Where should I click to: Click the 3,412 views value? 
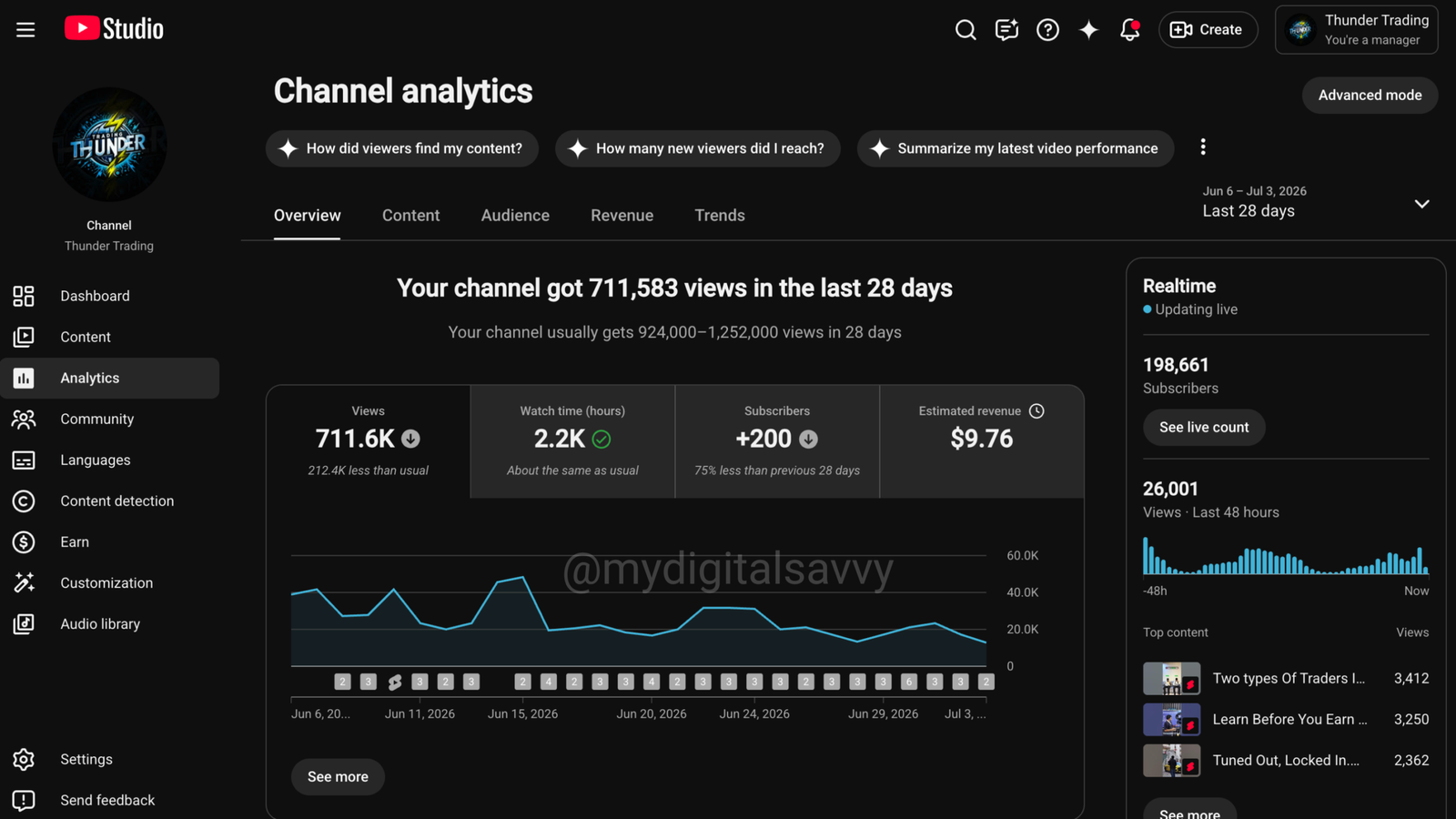[x=1411, y=678]
